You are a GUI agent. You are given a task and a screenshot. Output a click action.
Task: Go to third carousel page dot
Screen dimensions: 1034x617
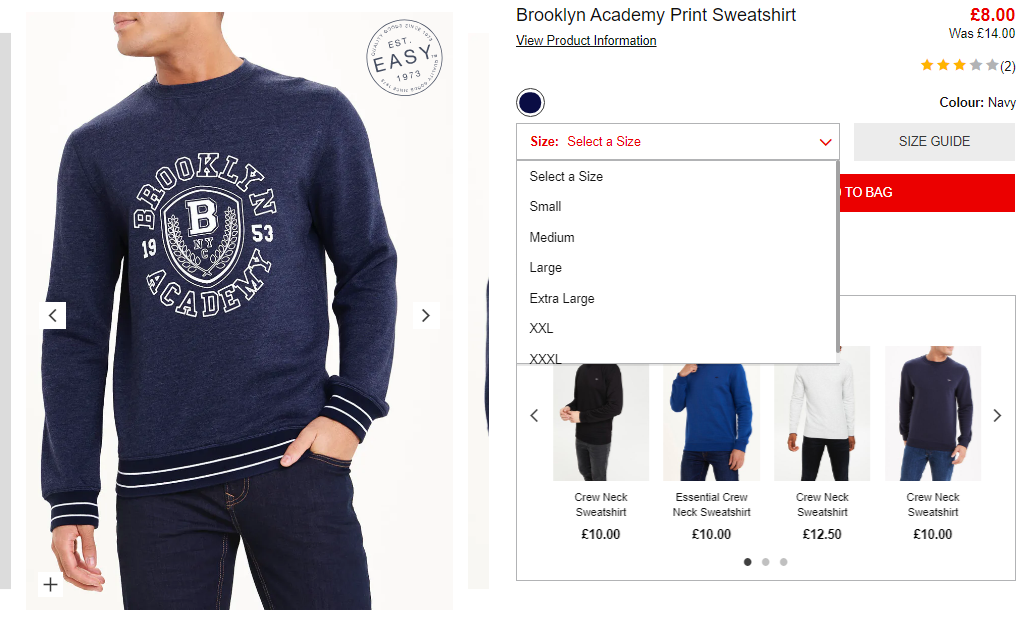783,562
